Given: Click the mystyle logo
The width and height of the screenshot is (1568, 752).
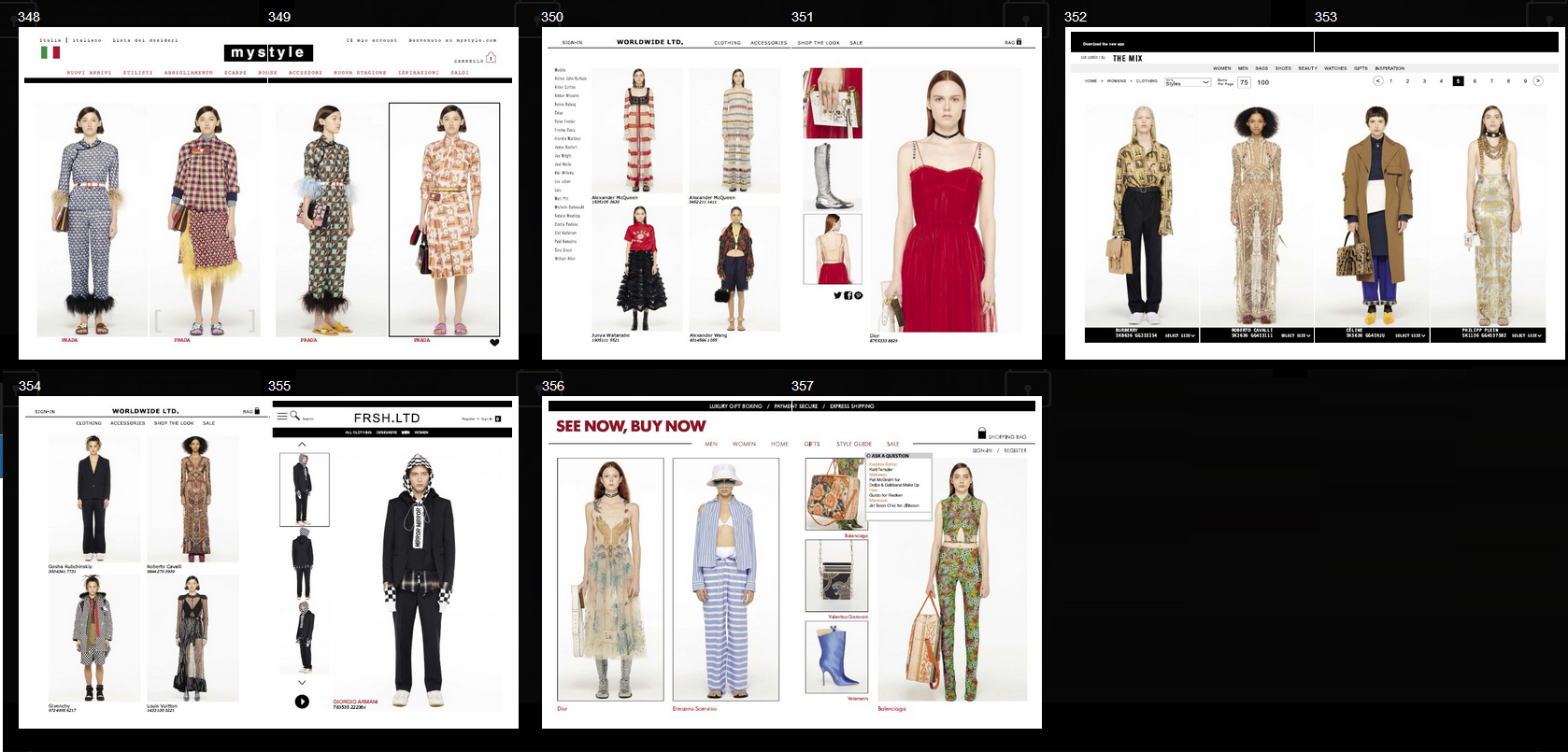Looking at the screenshot, I should (268, 52).
